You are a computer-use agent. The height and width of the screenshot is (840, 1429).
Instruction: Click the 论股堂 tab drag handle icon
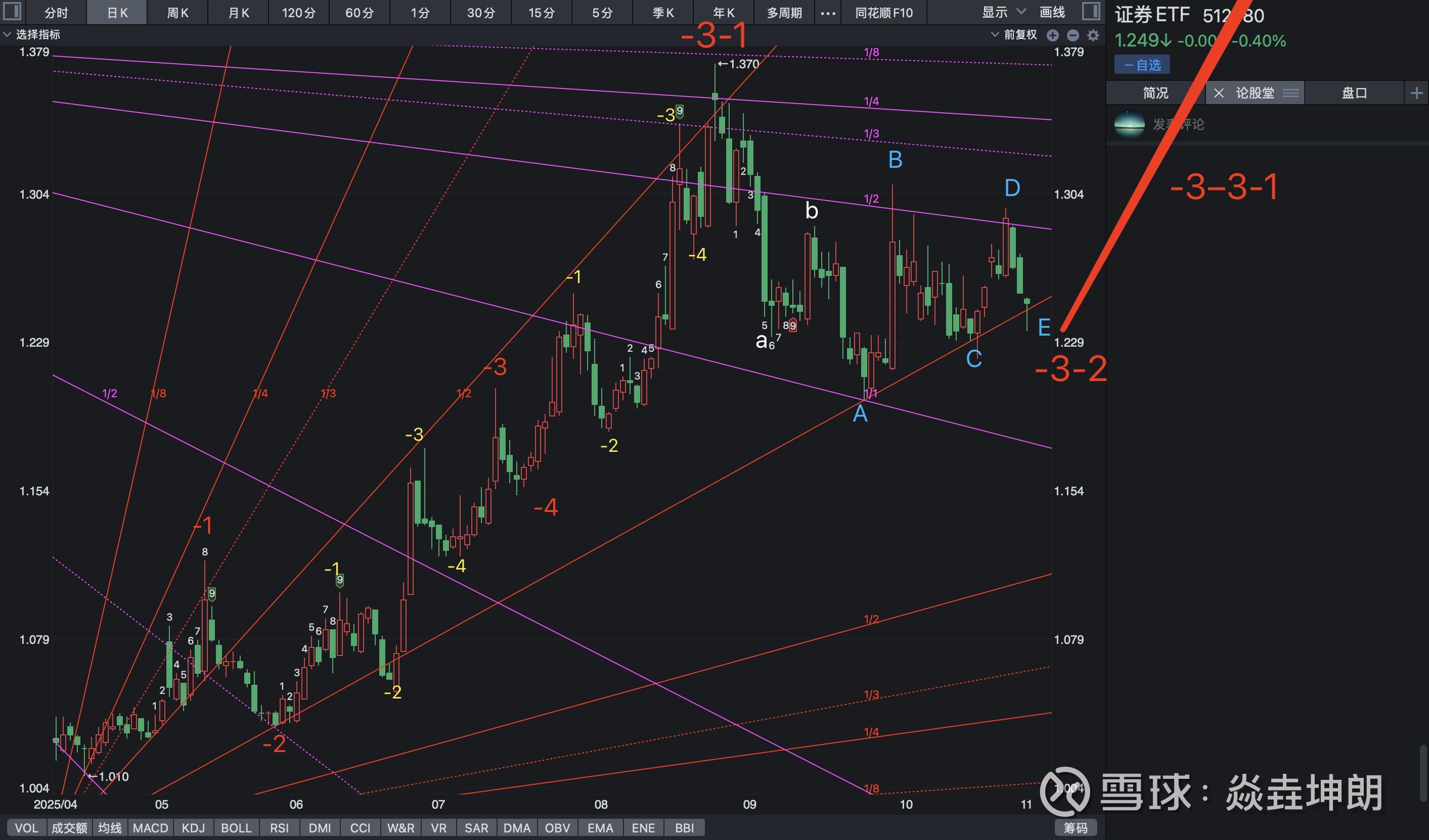click(1291, 93)
